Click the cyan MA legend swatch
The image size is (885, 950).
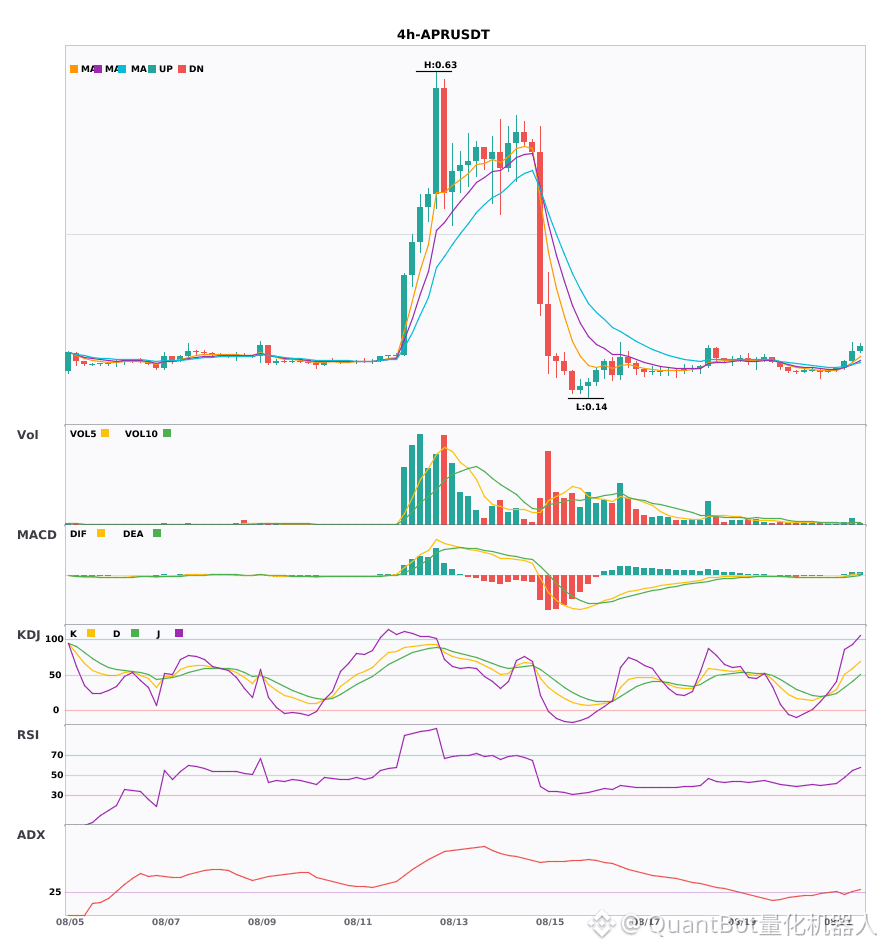[x=122, y=69]
